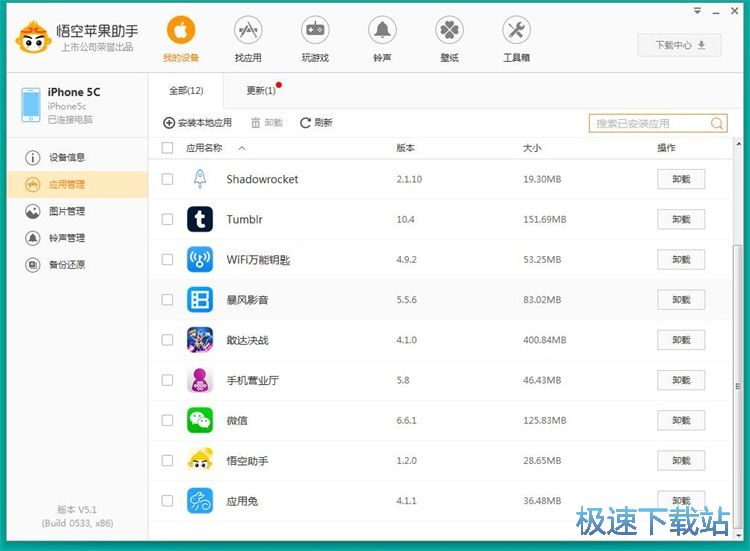Click the Tumblr version 10.4
The width and height of the screenshot is (750, 551).
[405, 220]
